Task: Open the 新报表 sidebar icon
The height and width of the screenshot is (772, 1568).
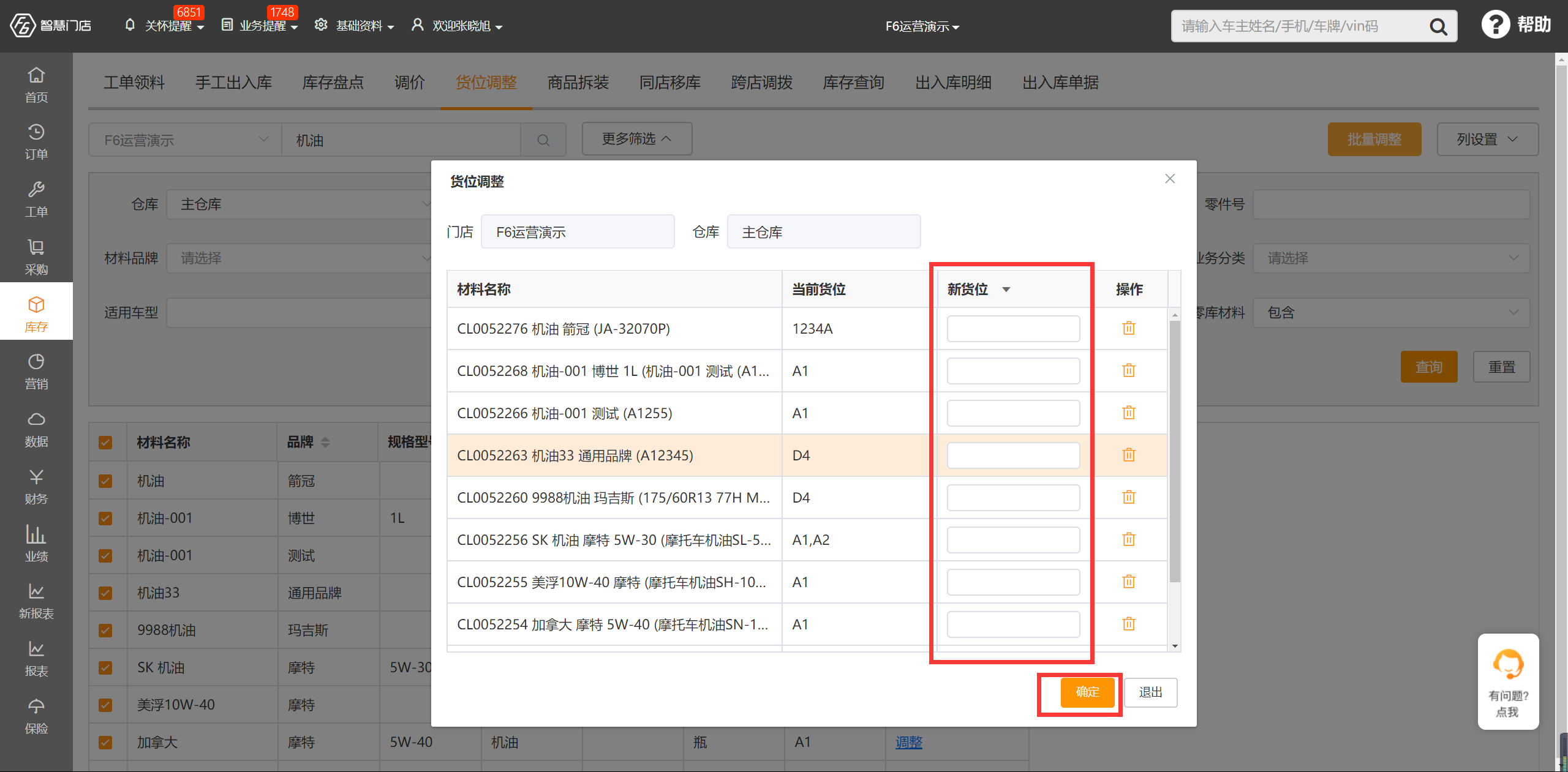Action: pos(36,601)
